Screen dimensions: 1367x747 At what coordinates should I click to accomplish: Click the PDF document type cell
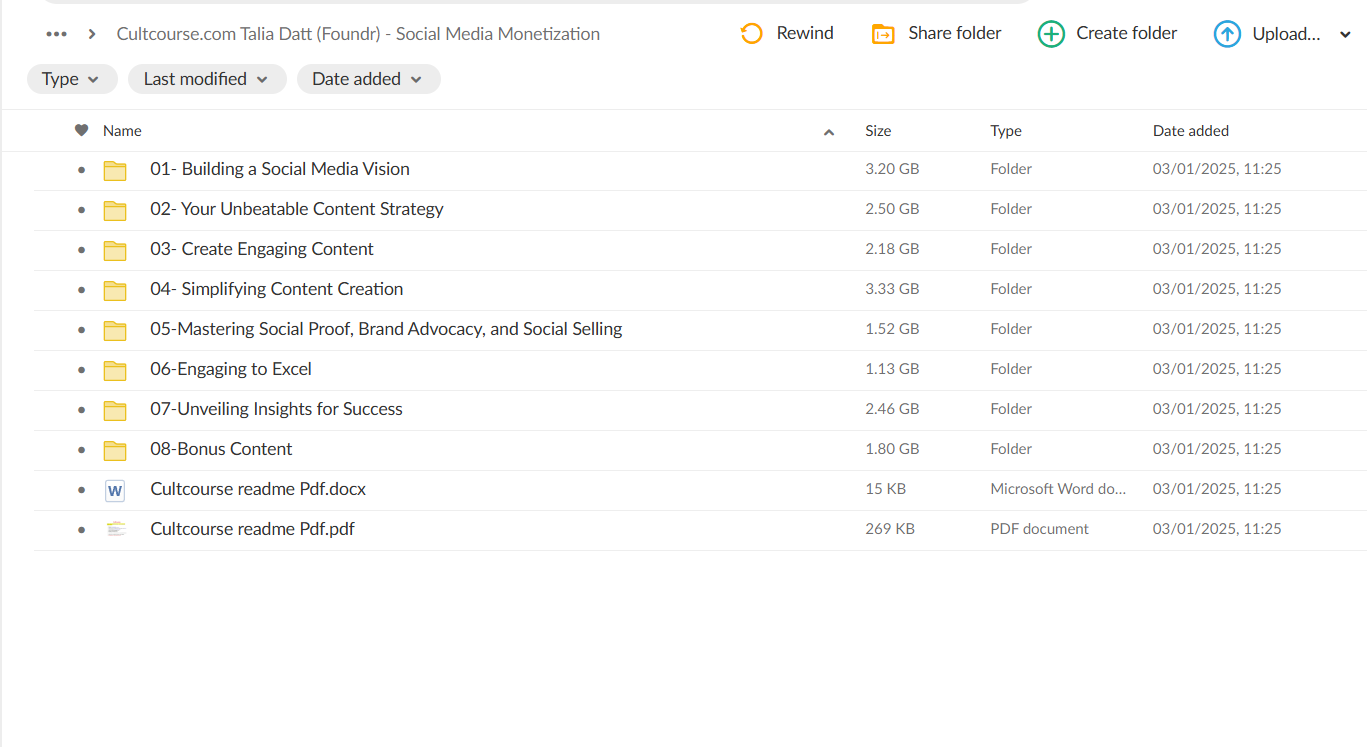[x=1039, y=529]
